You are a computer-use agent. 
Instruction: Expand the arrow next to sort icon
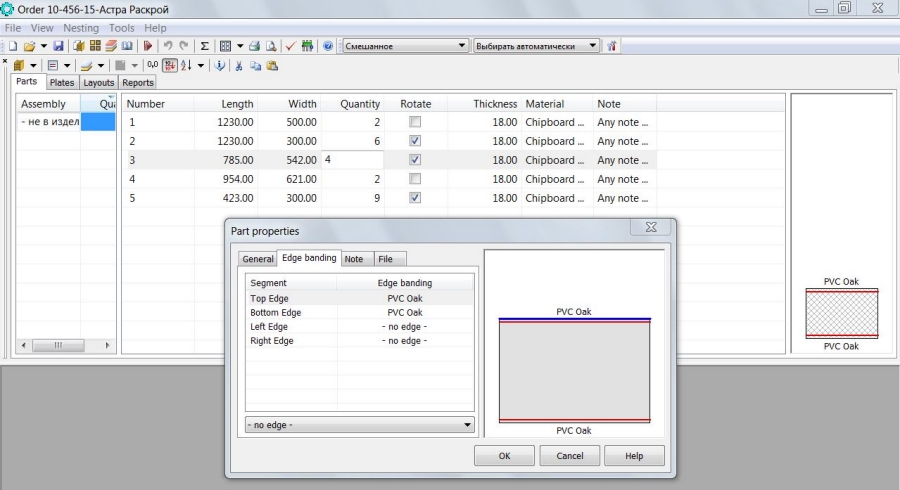[200, 65]
